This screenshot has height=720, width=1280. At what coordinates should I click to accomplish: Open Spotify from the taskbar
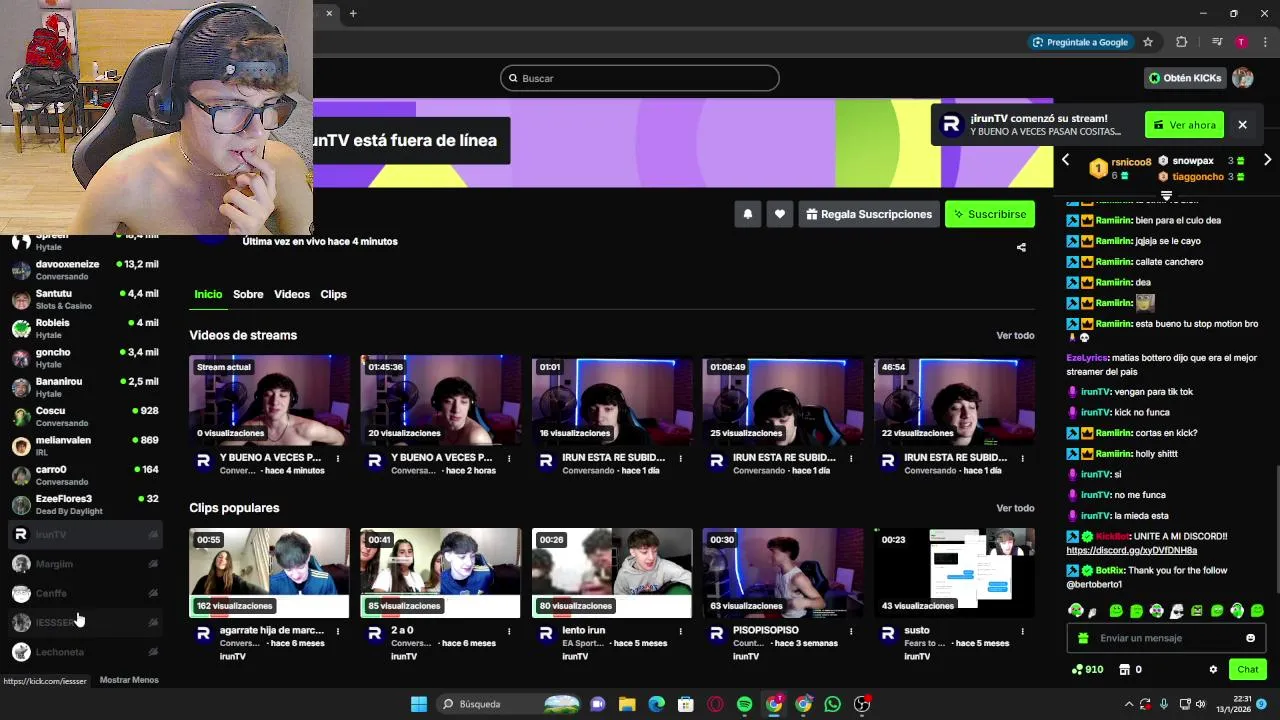744,704
